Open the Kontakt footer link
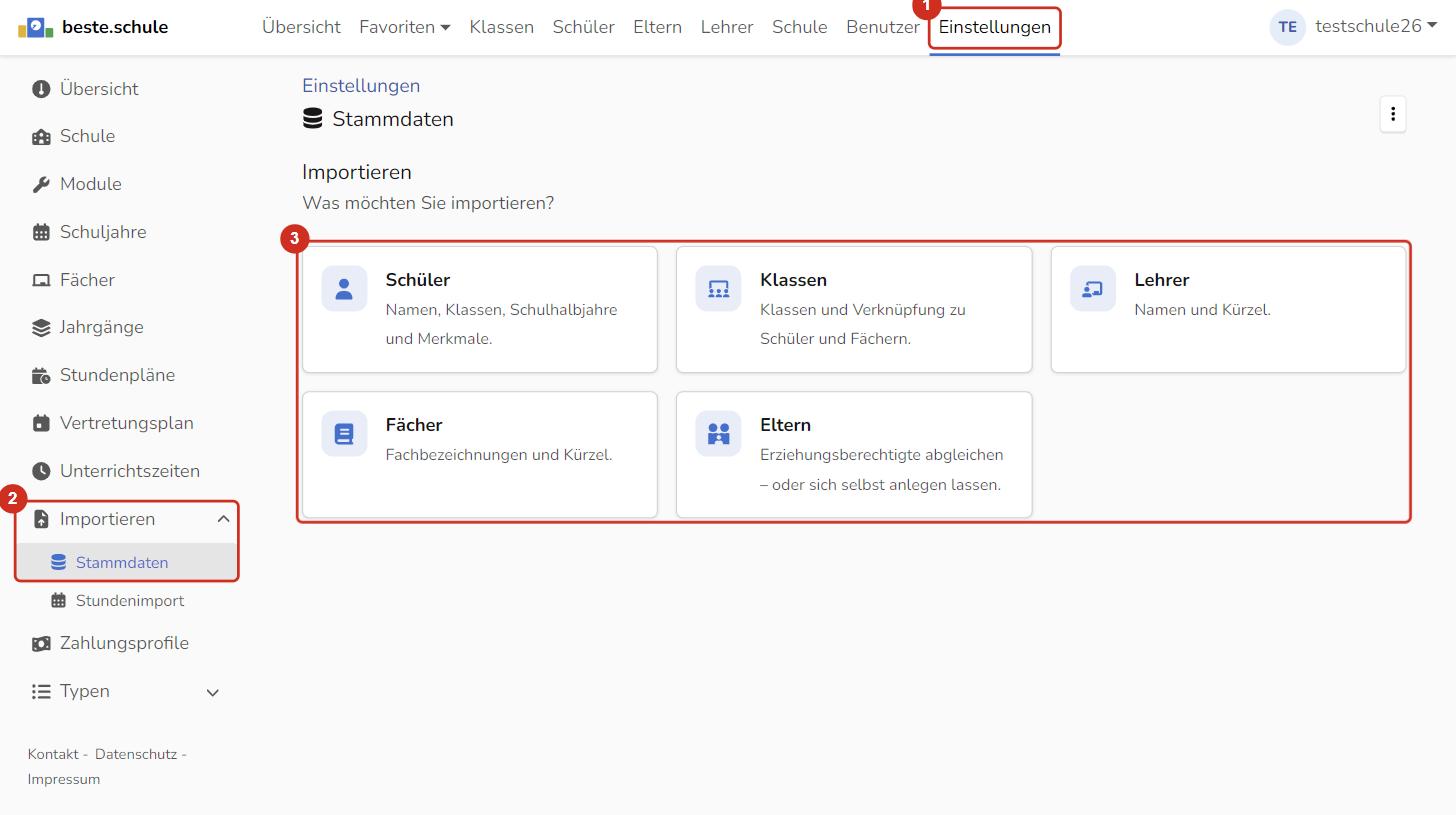Image resolution: width=1456 pixels, height=815 pixels. (x=53, y=754)
